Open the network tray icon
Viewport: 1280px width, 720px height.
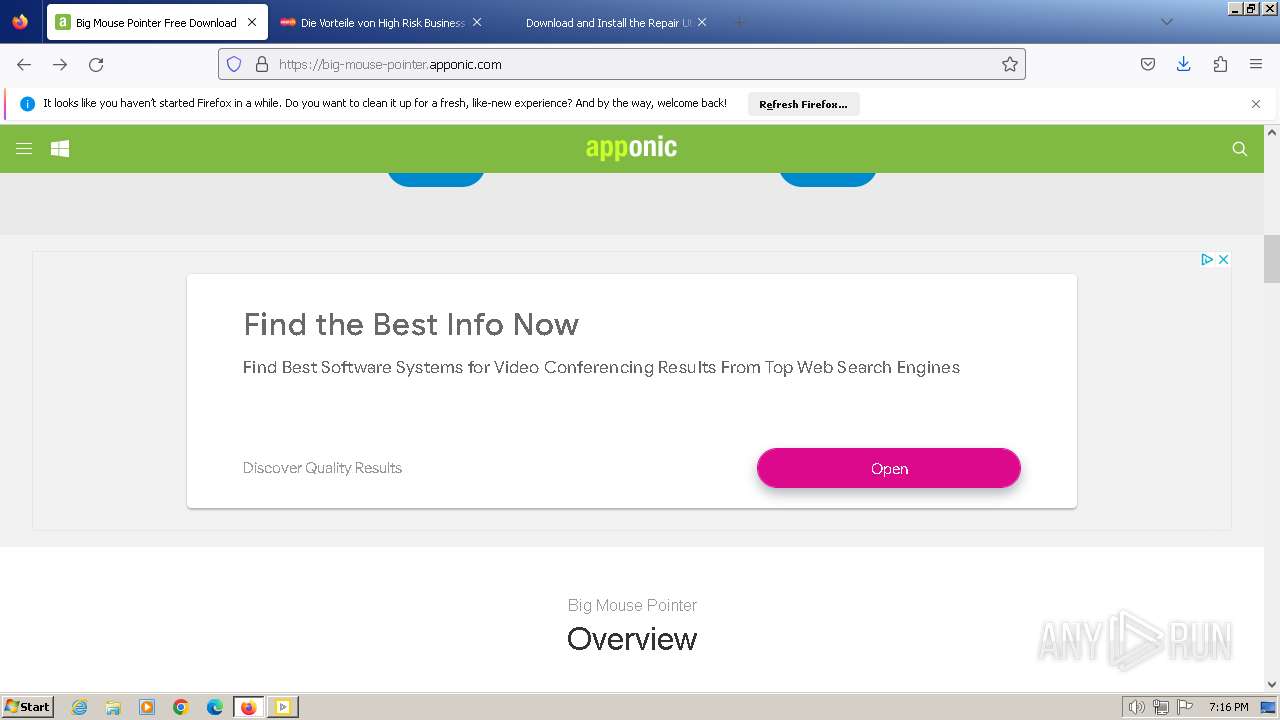(1161, 707)
